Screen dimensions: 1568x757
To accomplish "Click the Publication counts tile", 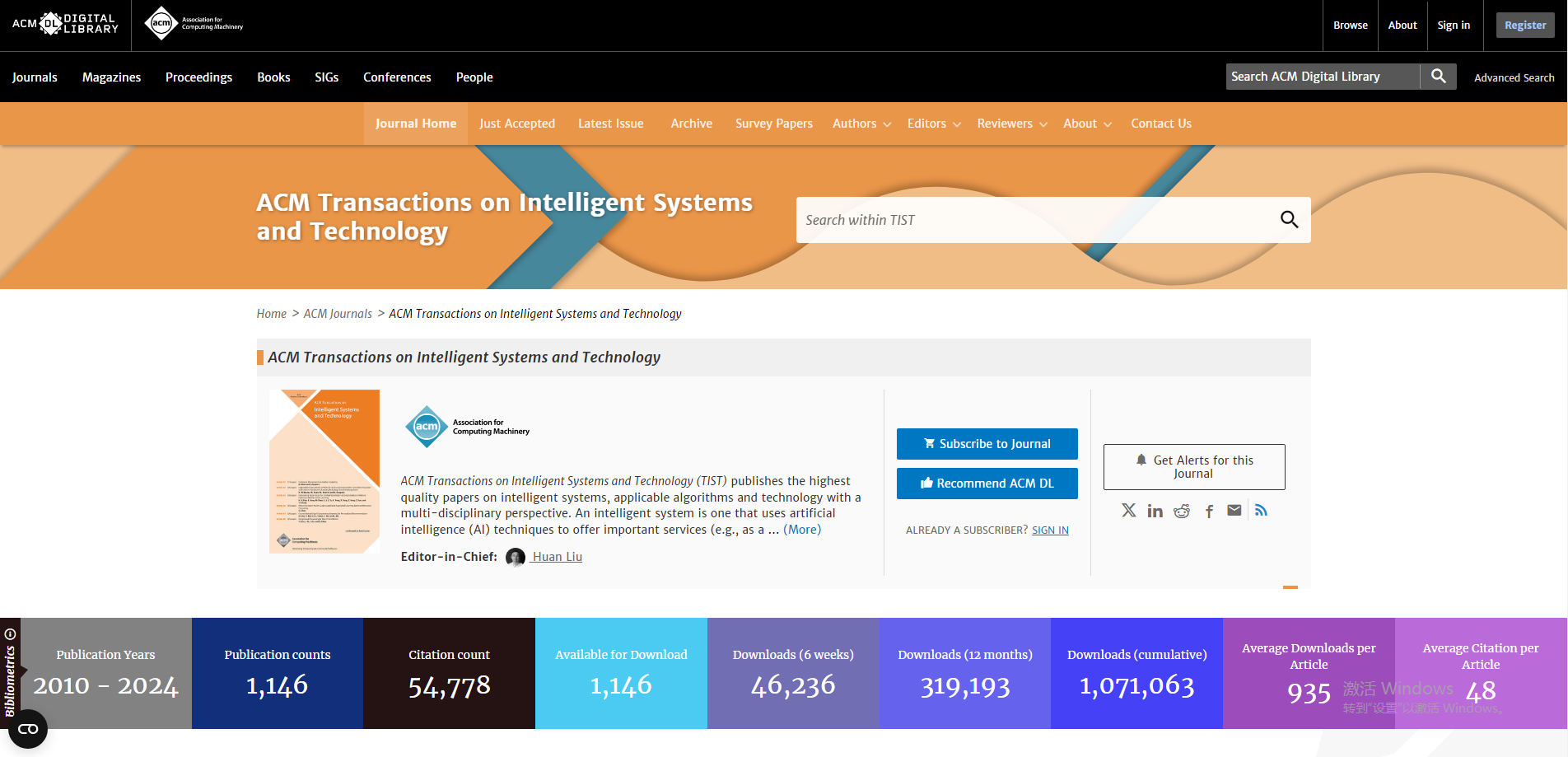I will pyautogui.click(x=278, y=674).
